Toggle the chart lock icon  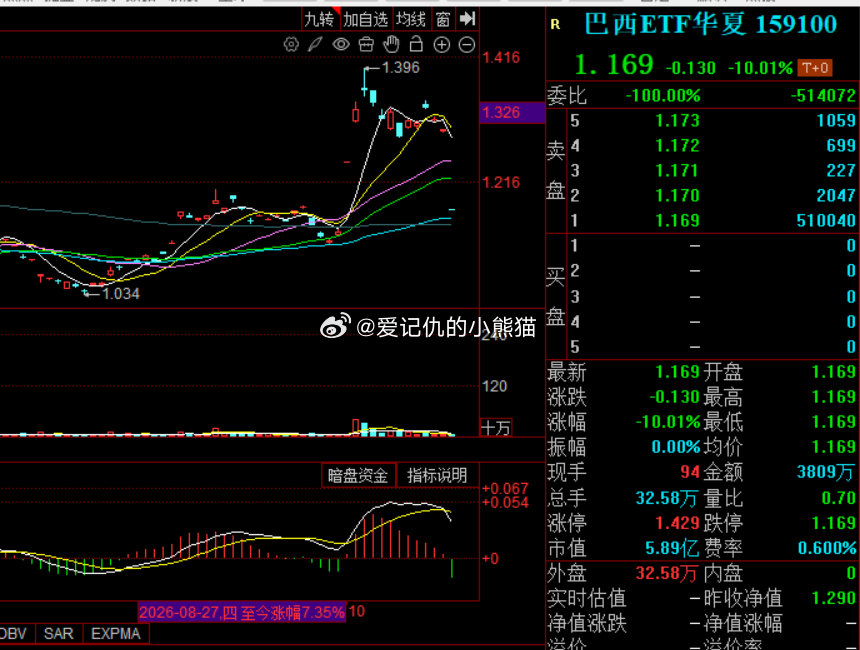coord(416,44)
